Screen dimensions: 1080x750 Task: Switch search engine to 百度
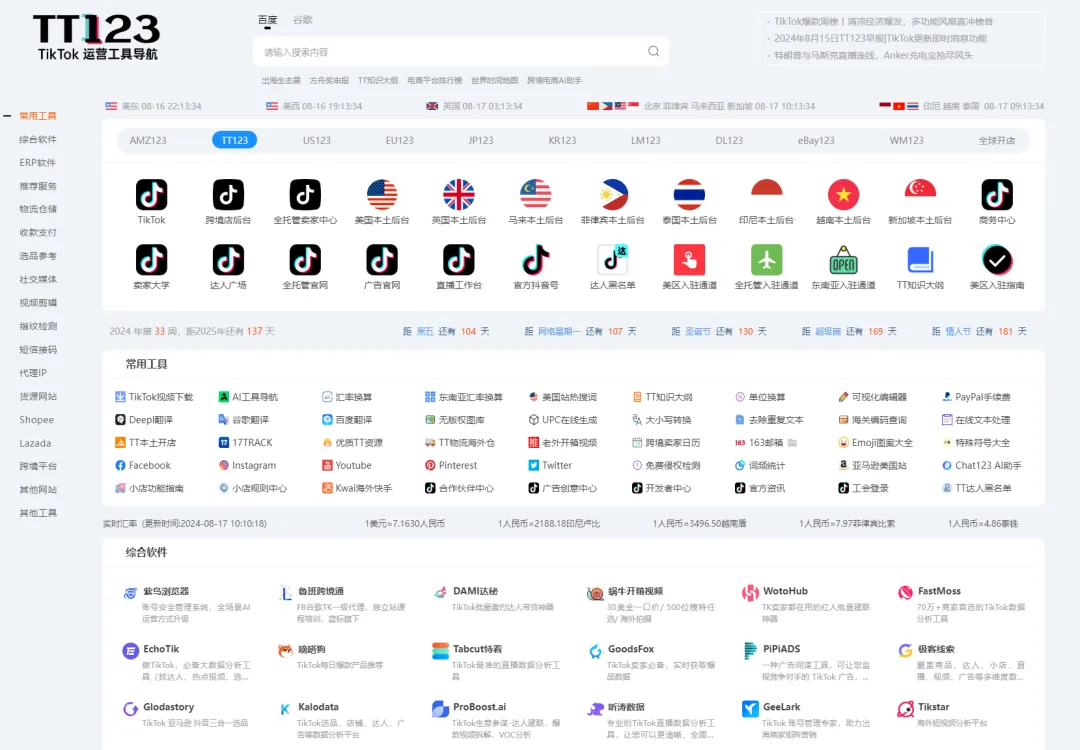tap(267, 20)
